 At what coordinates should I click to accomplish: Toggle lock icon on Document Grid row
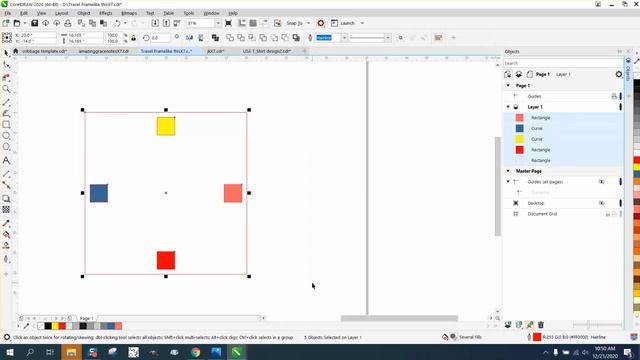pos(607,214)
